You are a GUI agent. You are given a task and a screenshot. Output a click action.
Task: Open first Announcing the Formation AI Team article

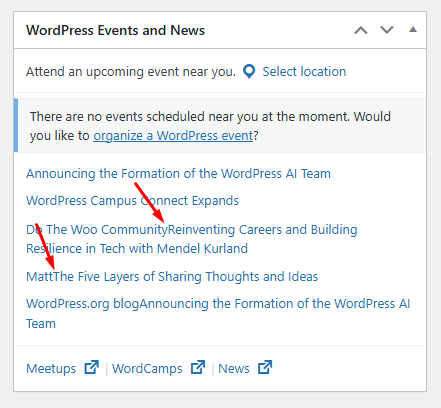tap(178, 174)
